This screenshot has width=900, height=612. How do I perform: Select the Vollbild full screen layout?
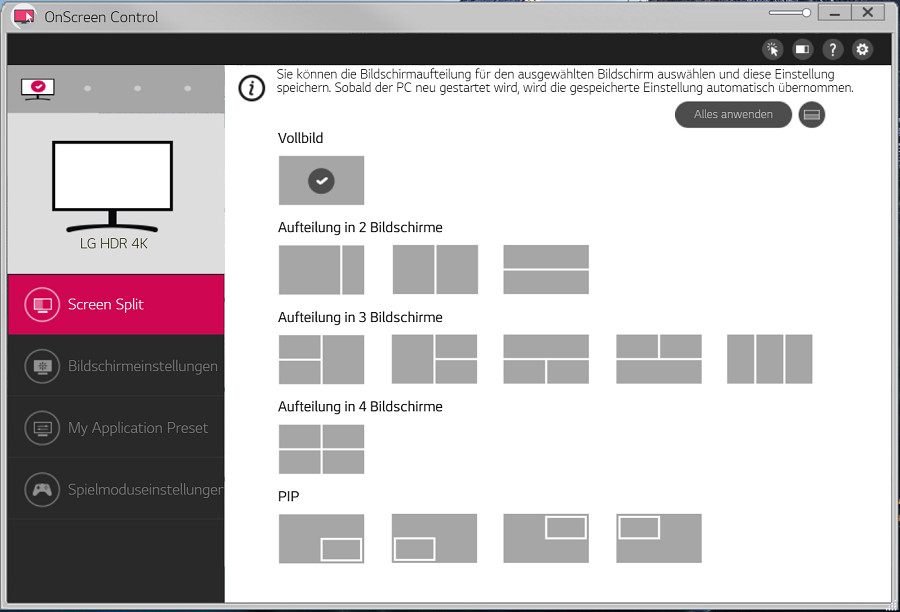[321, 181]
